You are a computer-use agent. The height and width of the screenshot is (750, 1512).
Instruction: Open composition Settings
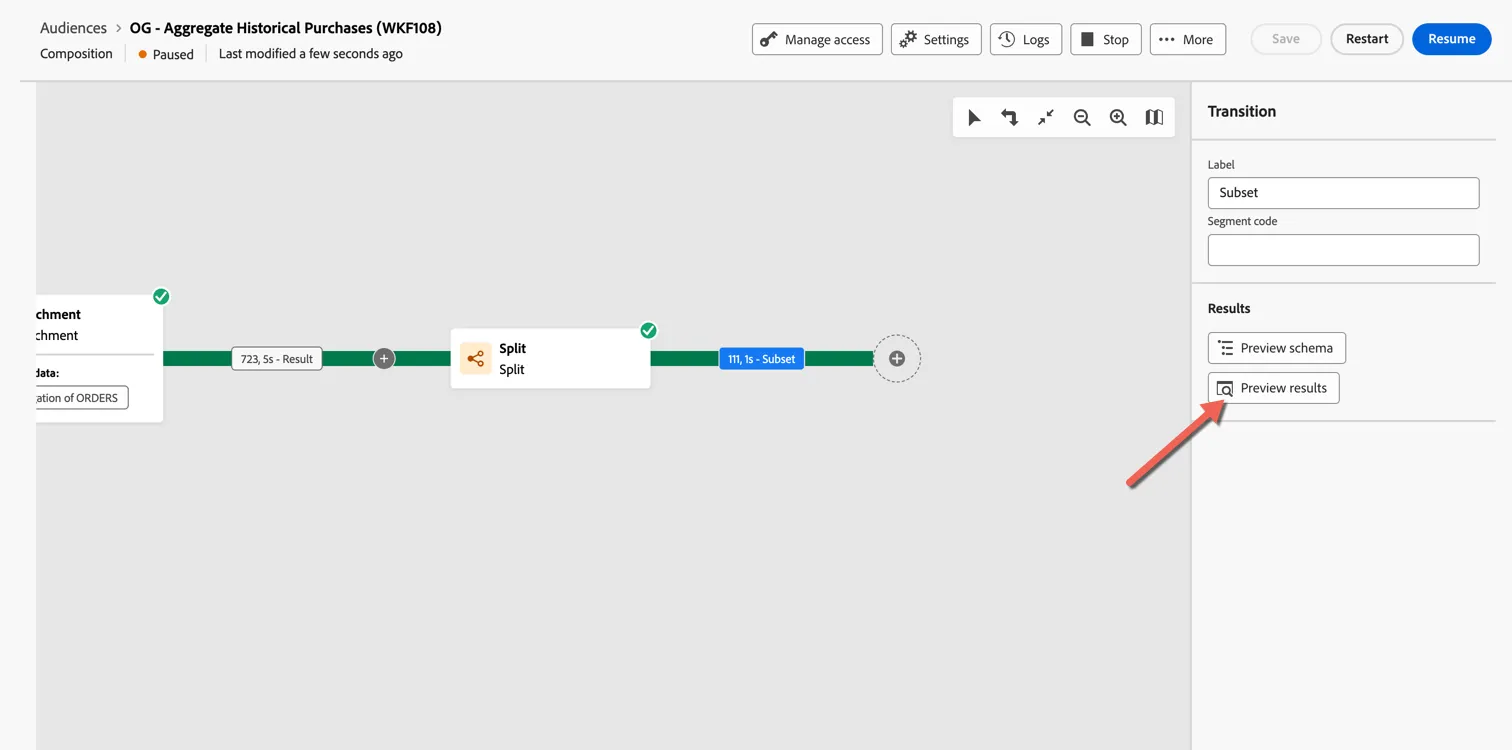point(936,39)
